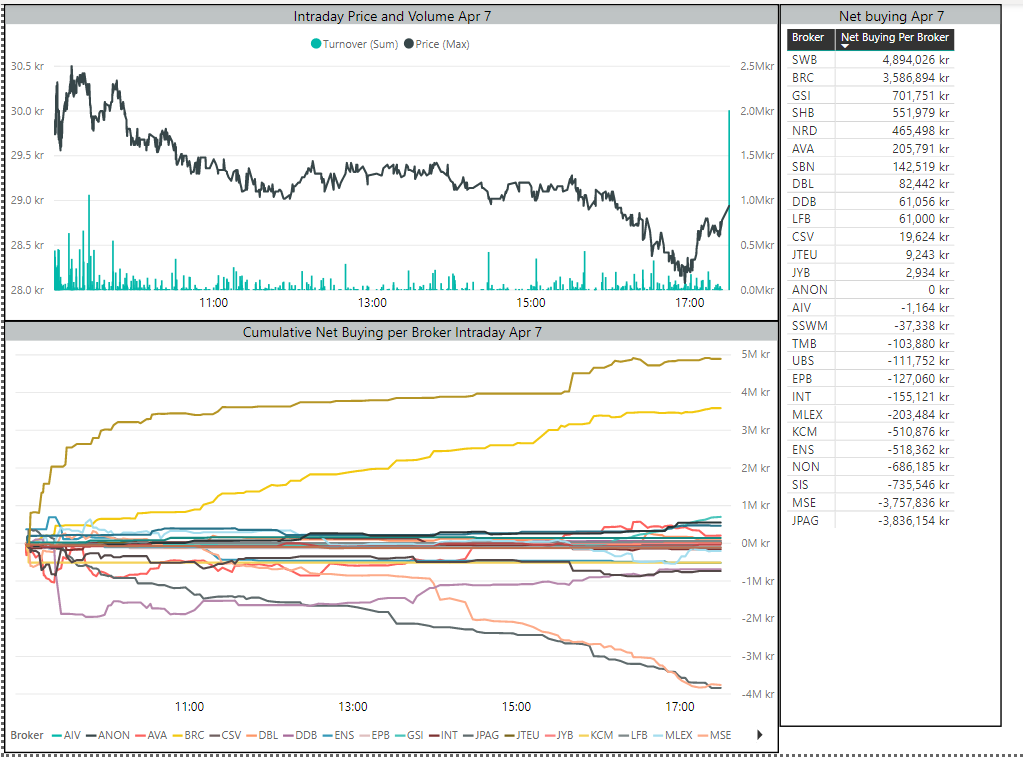Click the gold JTEU marker in the broker legend
1023x757 pixels.
(508, 735)
